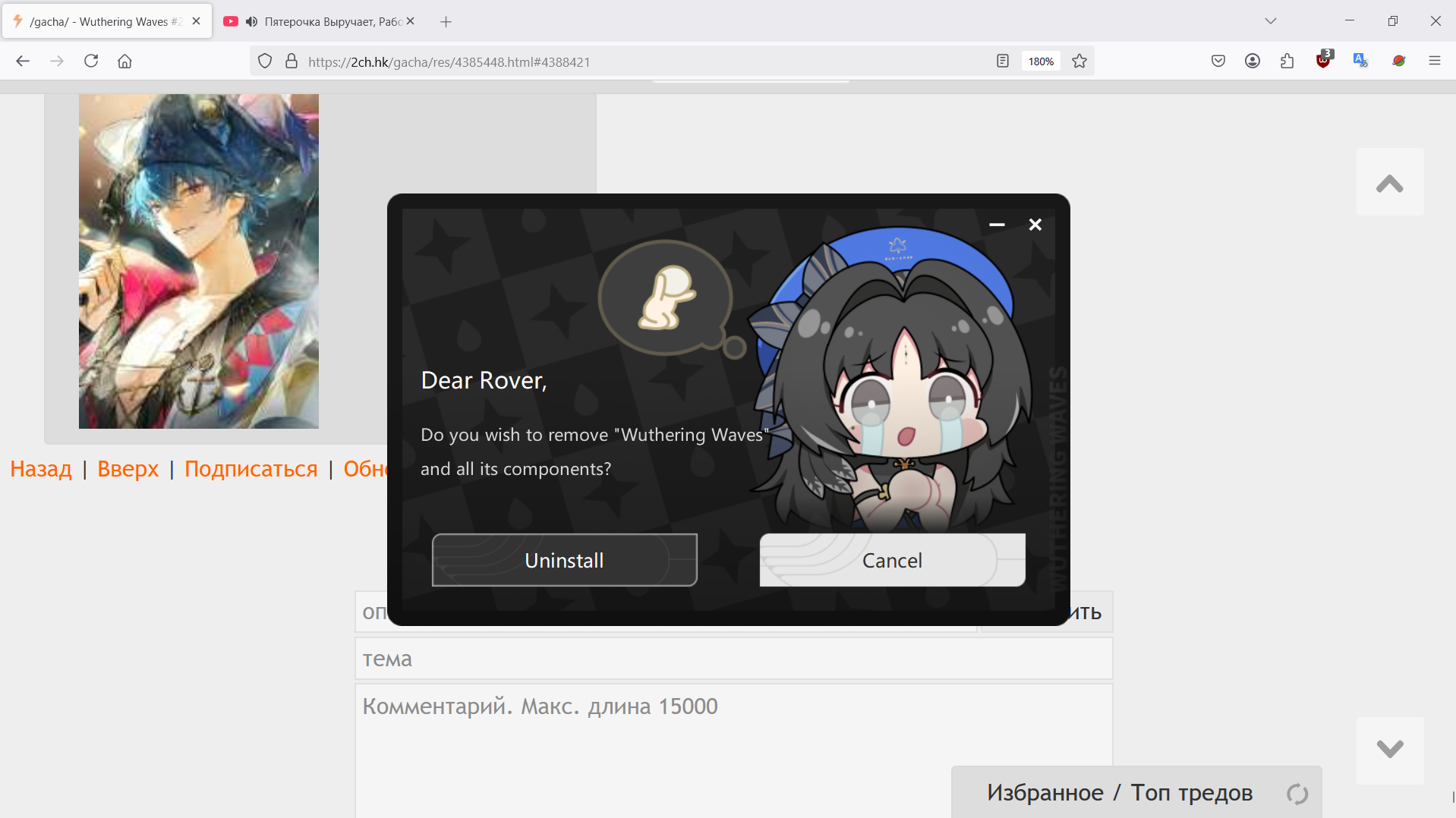Image resolution: width=1456 pixels, height=818 pixels.
Task: Close the uninstaller dialog with the X icon
Action: (x=1035, y=225)
